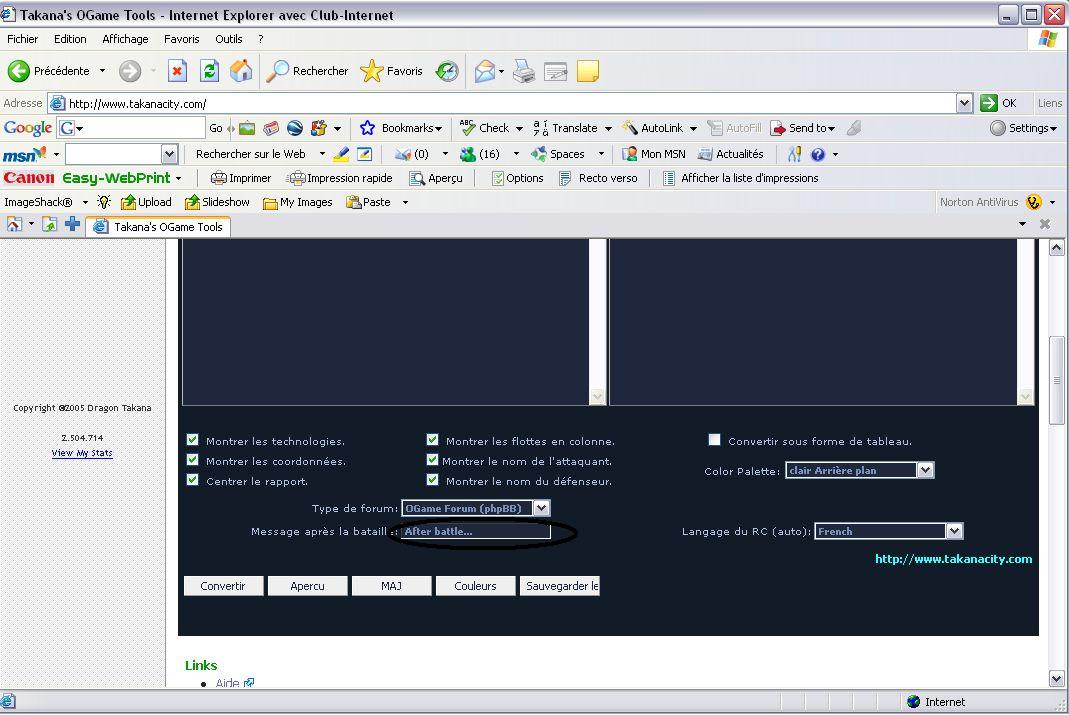Expand the Color Palette dropdown
The height and width of the screenshot is (715, 1069).
pyautogui.click(x=925, y=470)
